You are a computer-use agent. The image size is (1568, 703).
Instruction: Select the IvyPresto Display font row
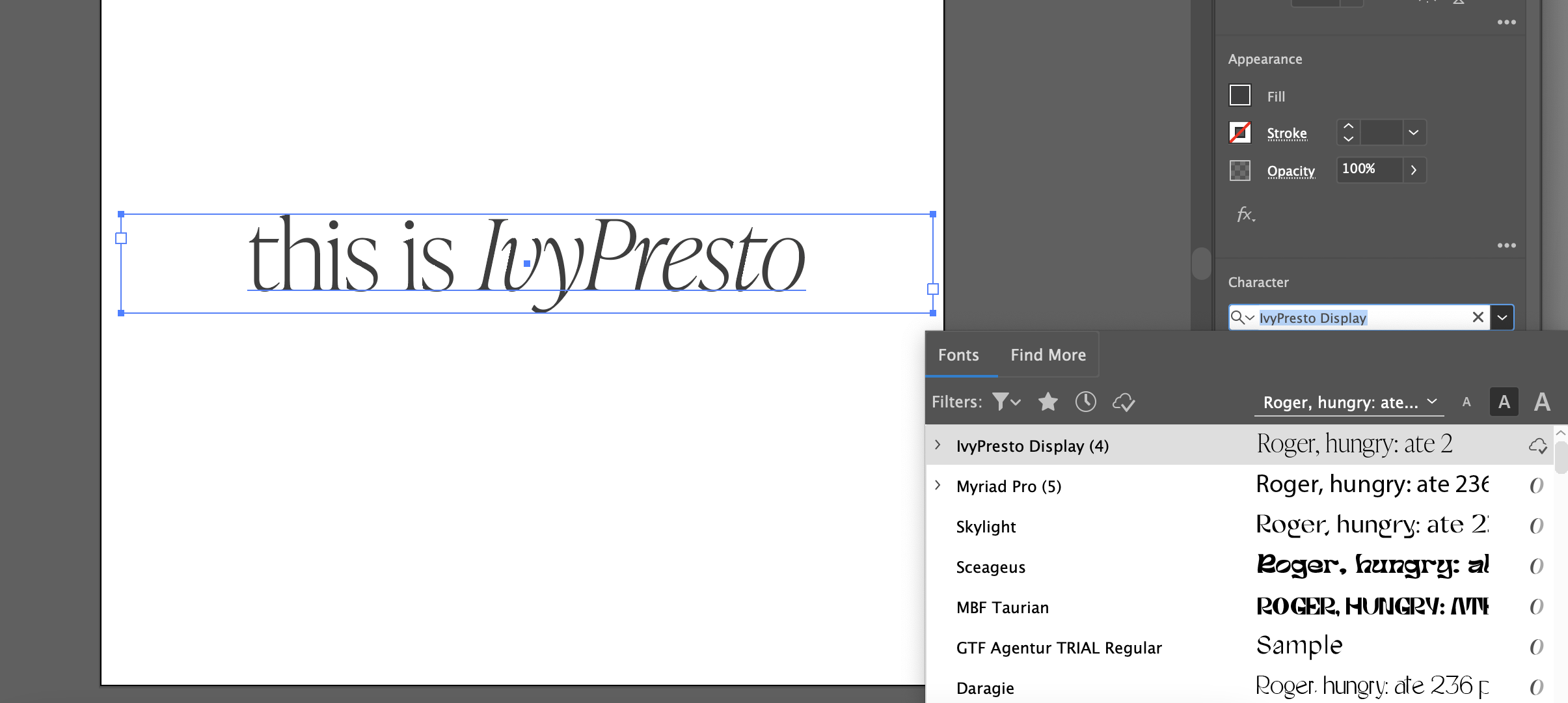1239,445
